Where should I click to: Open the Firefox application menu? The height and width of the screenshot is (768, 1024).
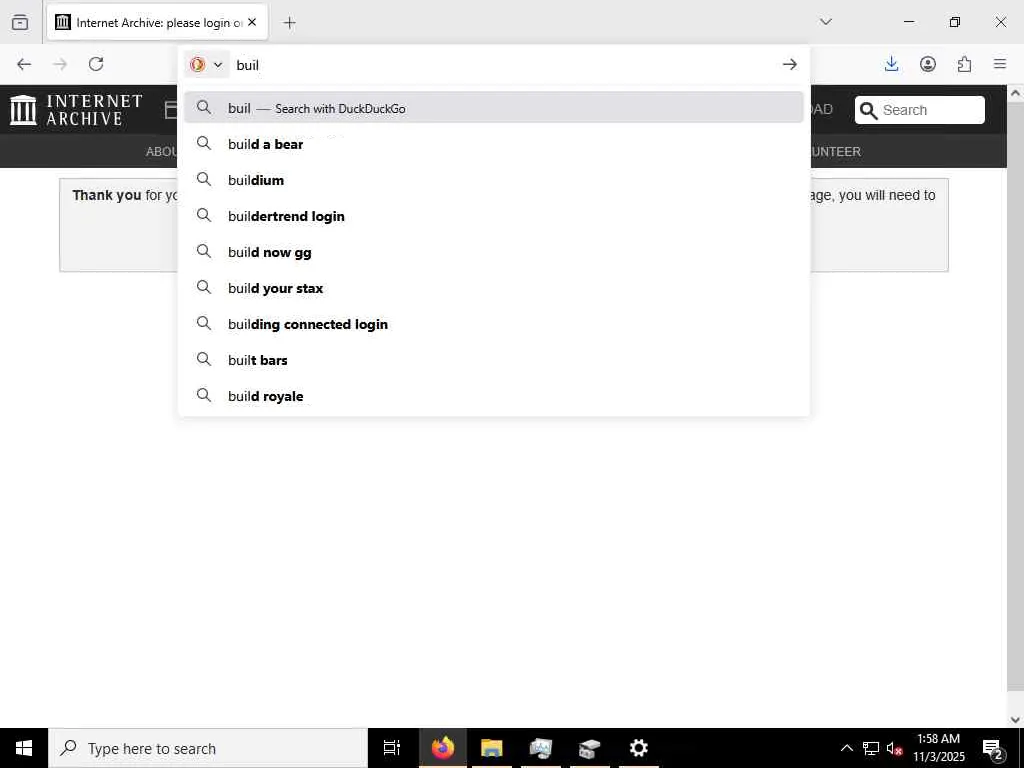pyautogui.click(x=1000, y=64)
